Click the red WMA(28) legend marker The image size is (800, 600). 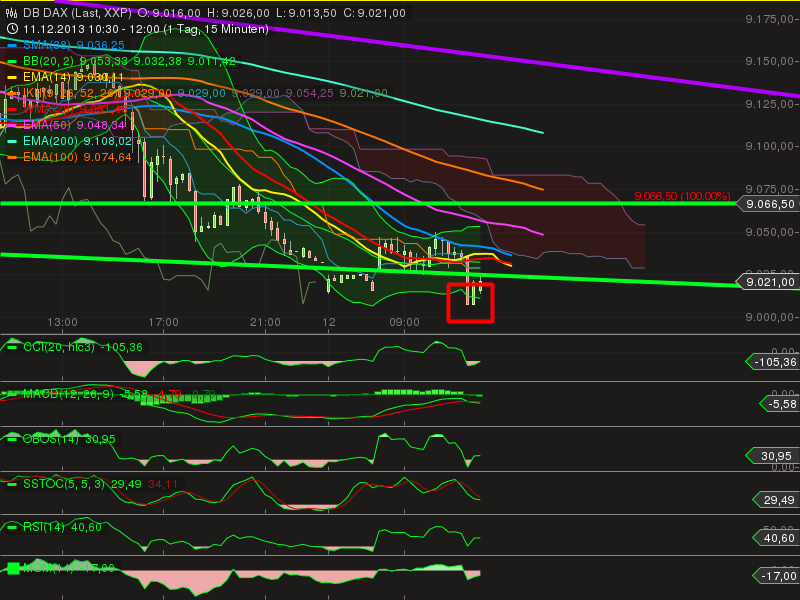click(x=10, y=109)
